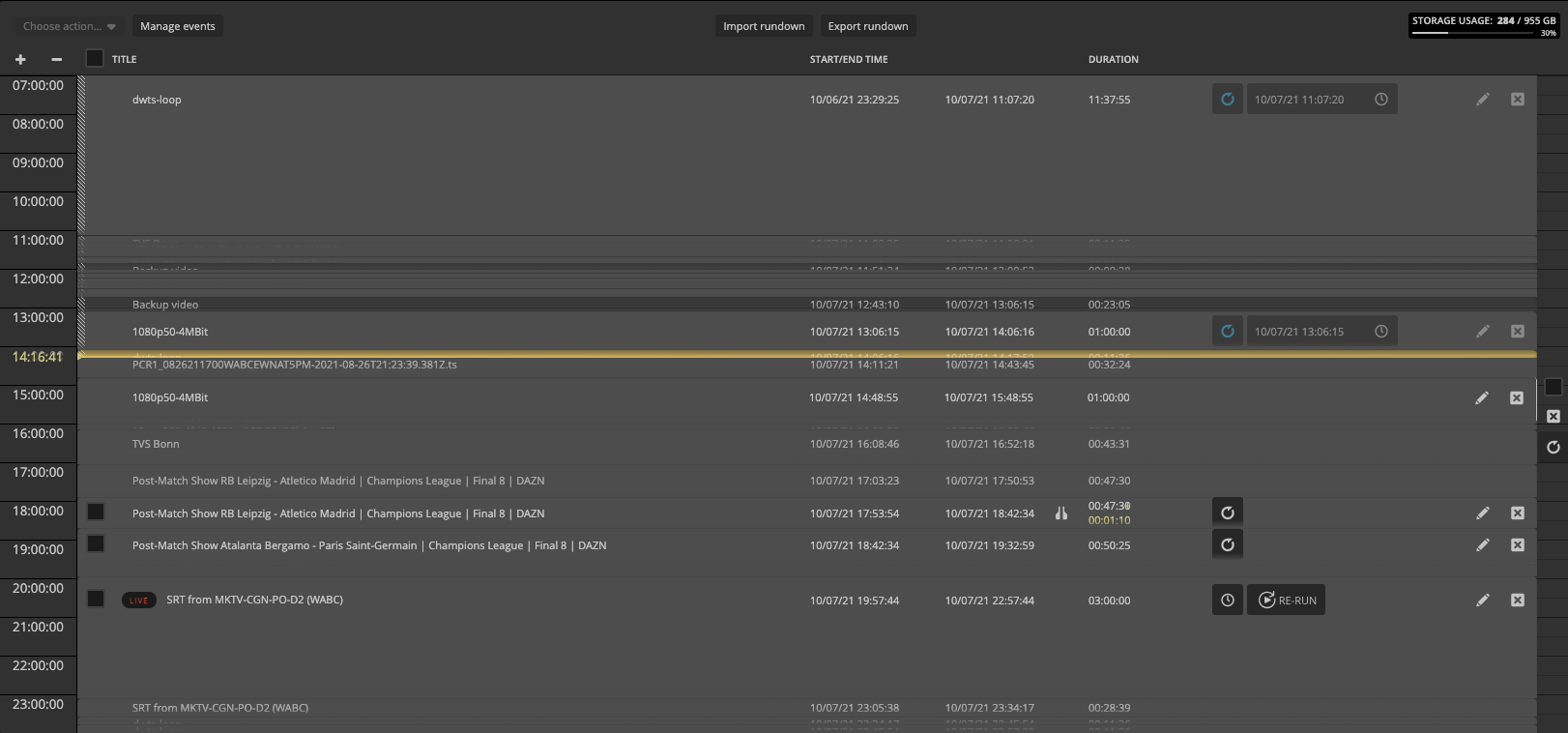This screenshot has height=733, width=1568.
Task: Click clock icon on SRT live event
Action: (1227, 600)
